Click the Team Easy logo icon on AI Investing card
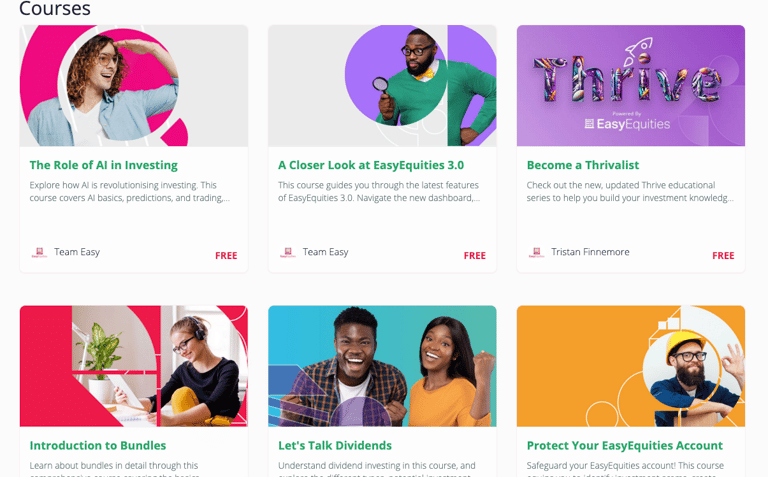The width and height of the screenshot is (768, 477). pyautogui.click(x=39, y=253)
